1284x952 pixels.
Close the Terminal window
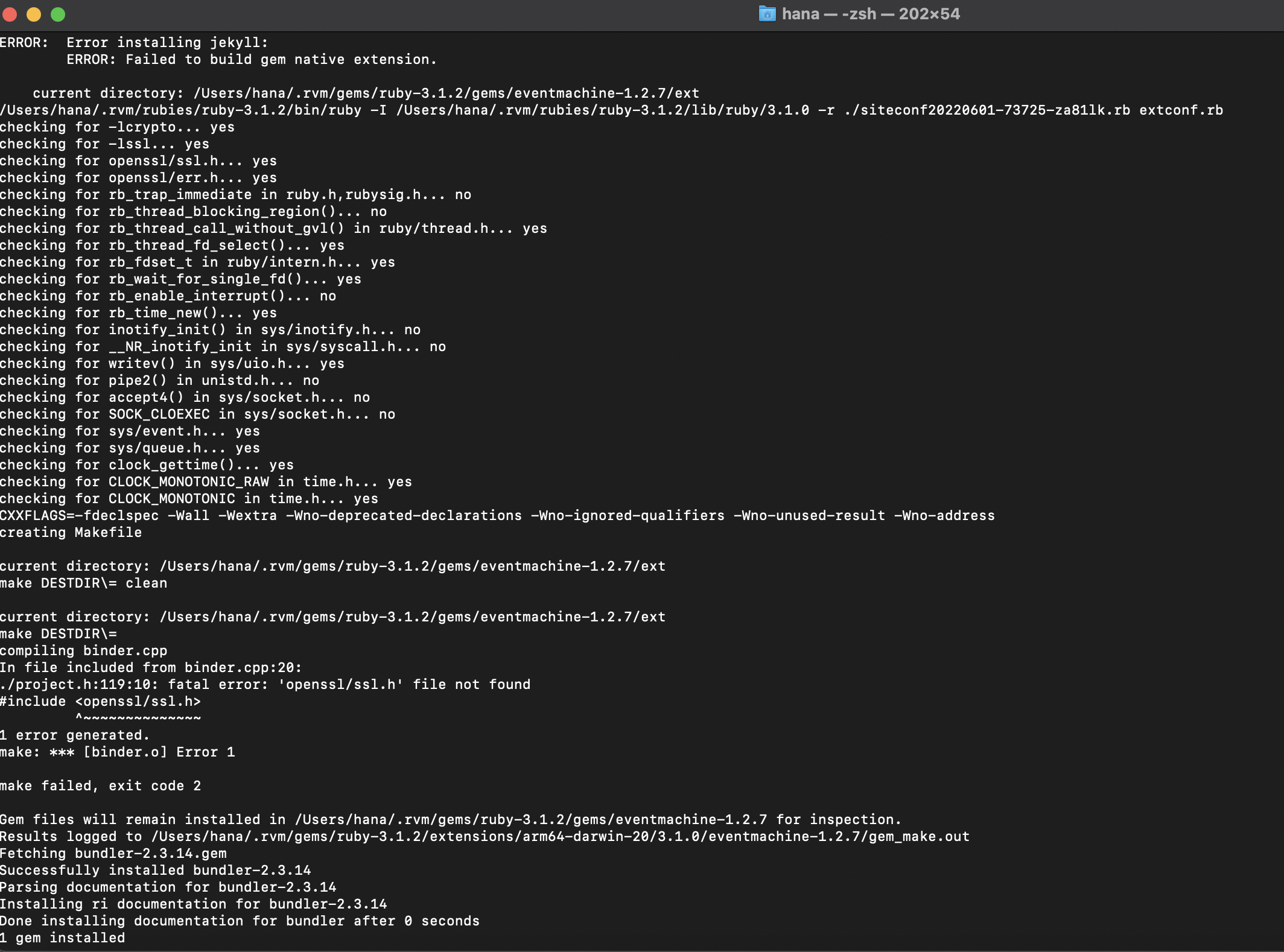[10, 14]
